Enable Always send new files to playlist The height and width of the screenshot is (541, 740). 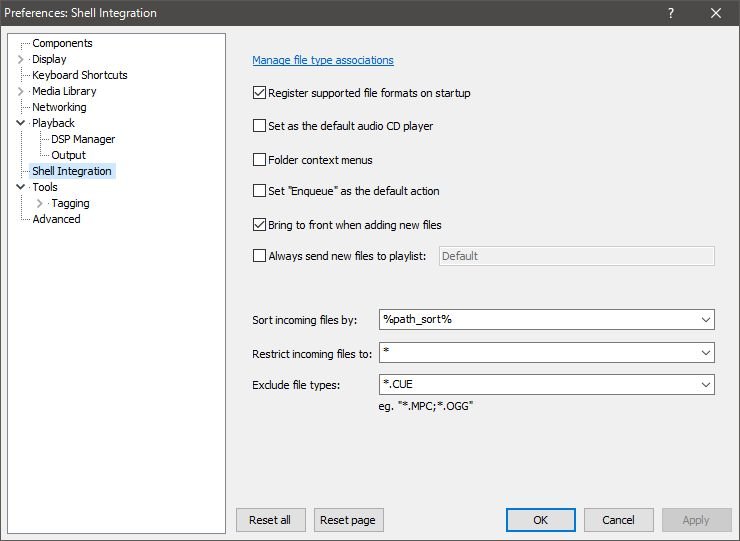[x=259, y=256]
